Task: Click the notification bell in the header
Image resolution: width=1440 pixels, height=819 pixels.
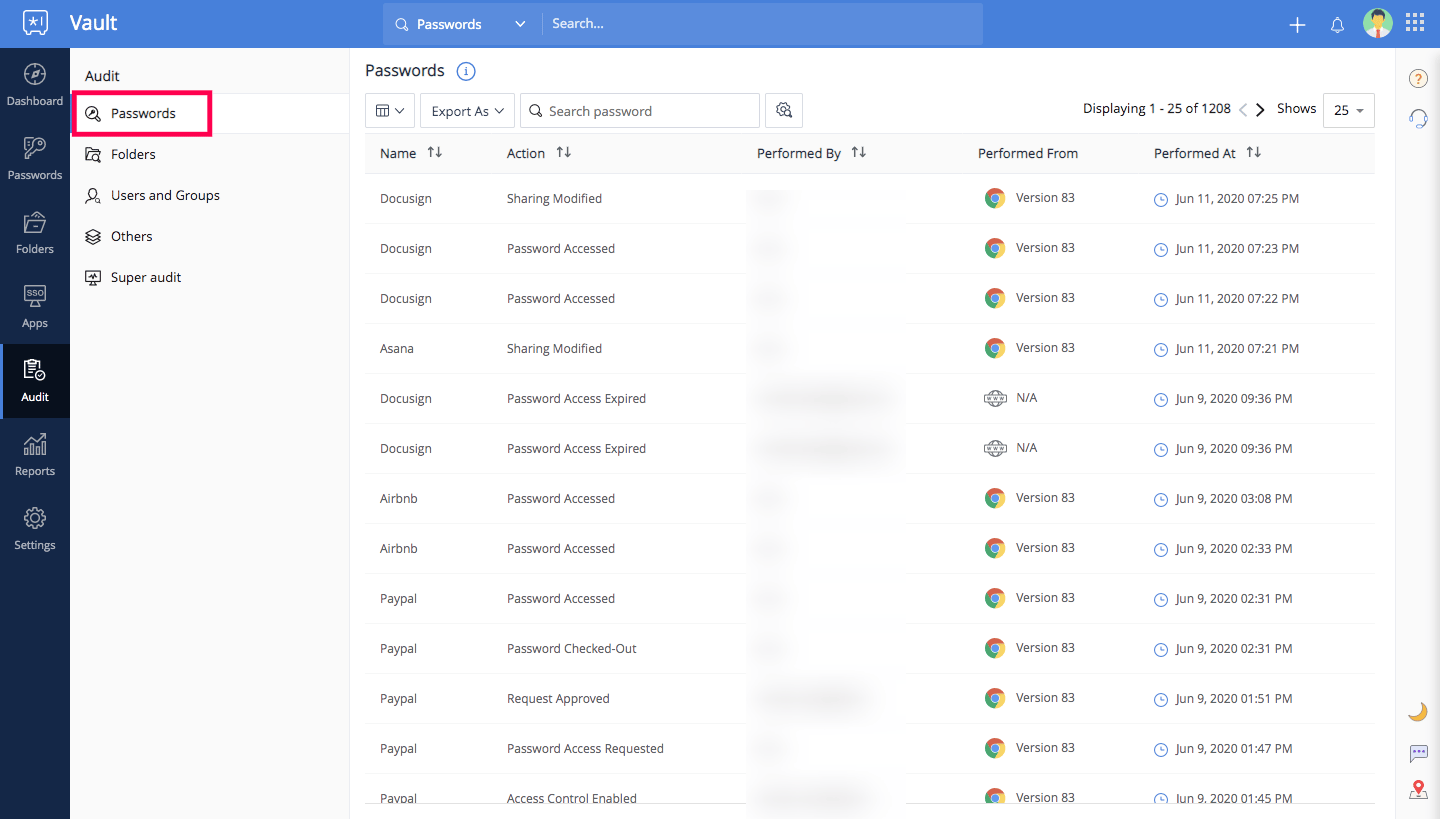Action: (1337, 24)
